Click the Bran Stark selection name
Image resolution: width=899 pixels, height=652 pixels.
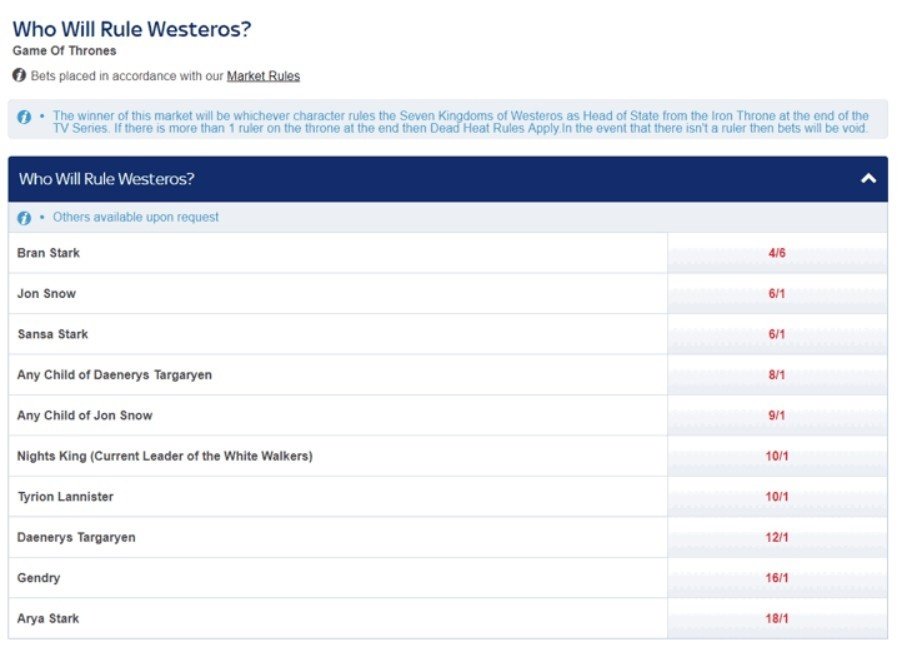point(48,253)
